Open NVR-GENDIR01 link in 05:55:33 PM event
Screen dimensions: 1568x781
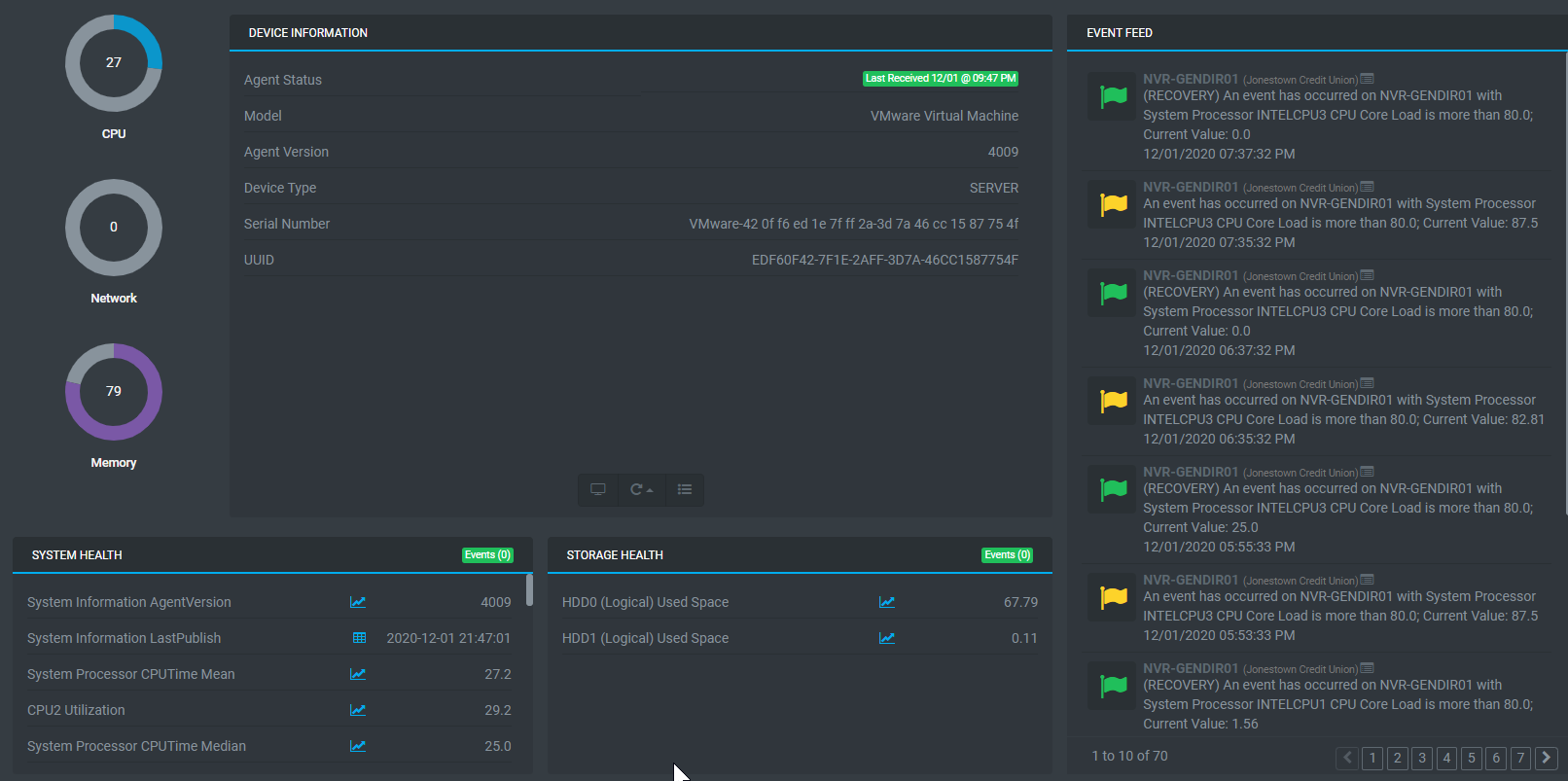point(1191,472)
